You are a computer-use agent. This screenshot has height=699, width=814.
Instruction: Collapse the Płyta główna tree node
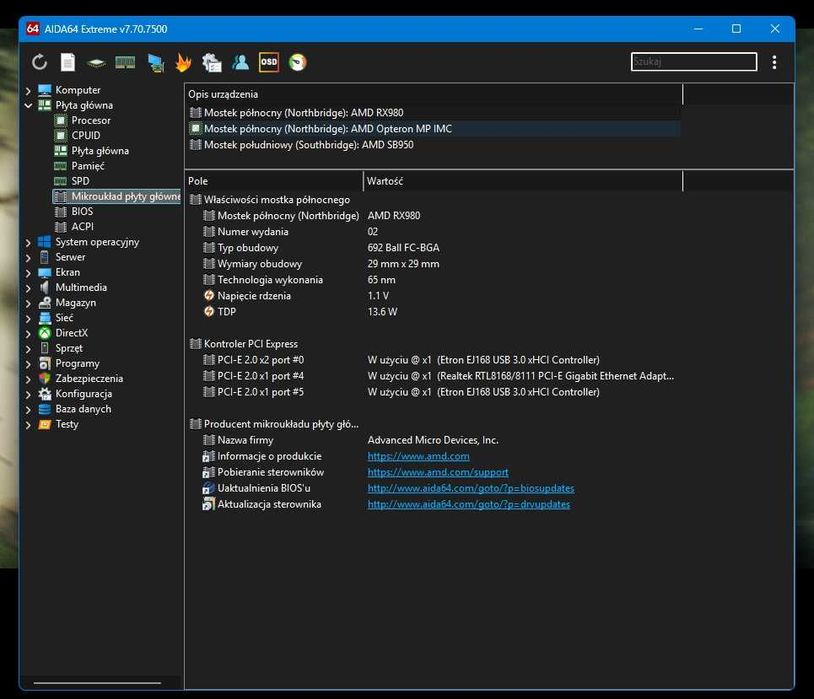pos(28,105)
